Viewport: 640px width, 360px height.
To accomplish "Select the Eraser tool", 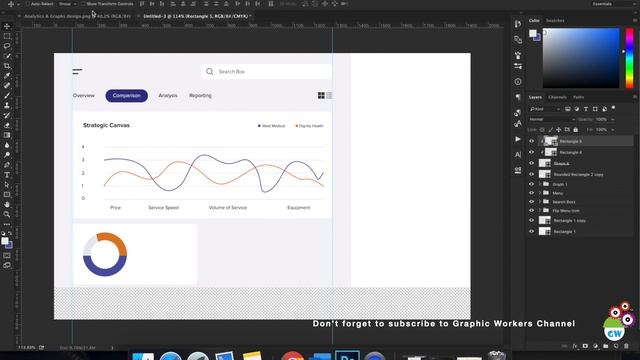I will (7, 125).
